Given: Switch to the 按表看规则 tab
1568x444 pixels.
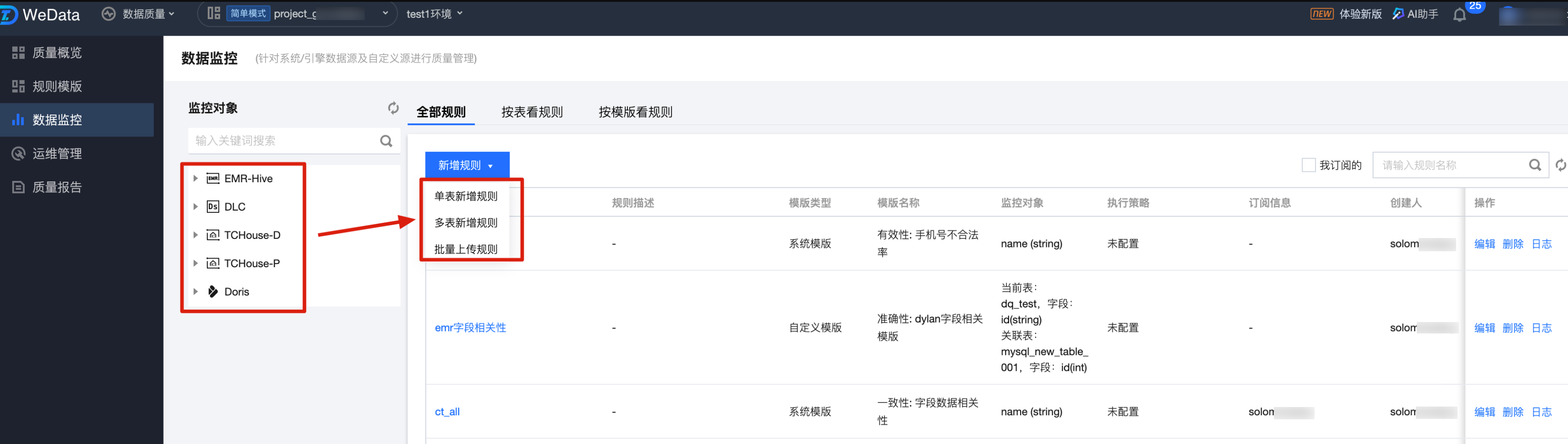Looking at the screenshot, I should (x=531, y=112).
